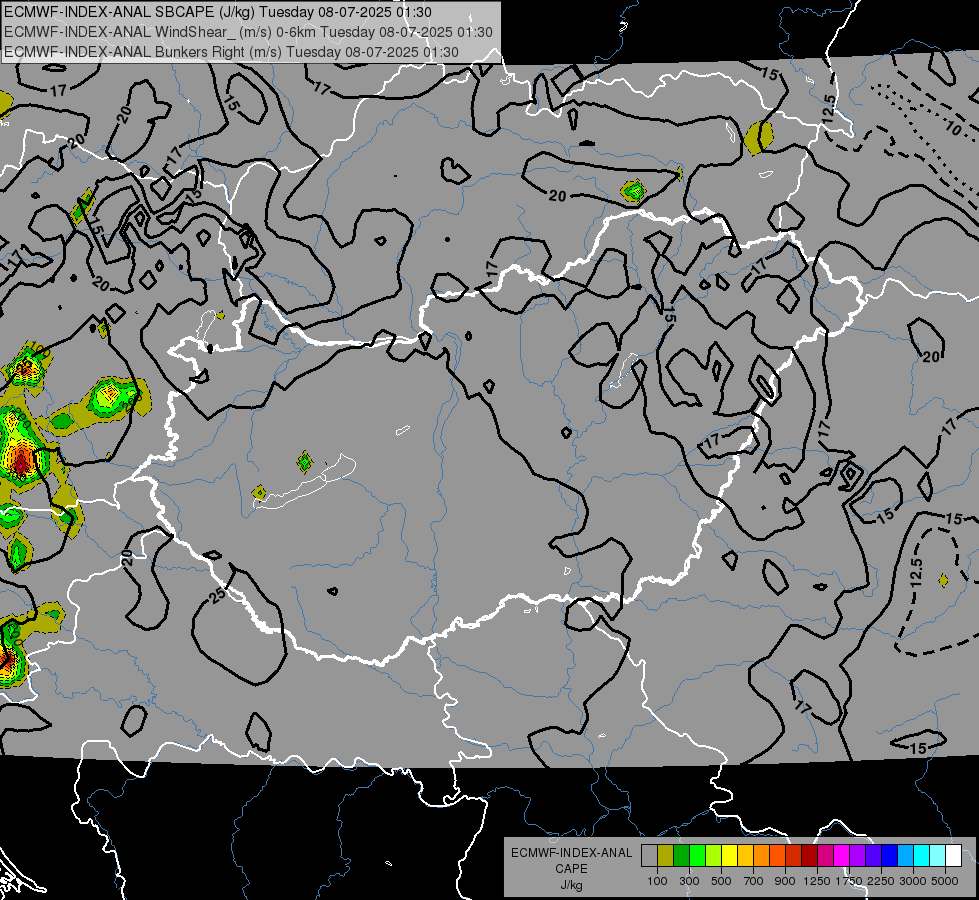Pick the olive 100 J/kg legend swatch
This screenshot has height=900, width=979.
tap(666, 855)
